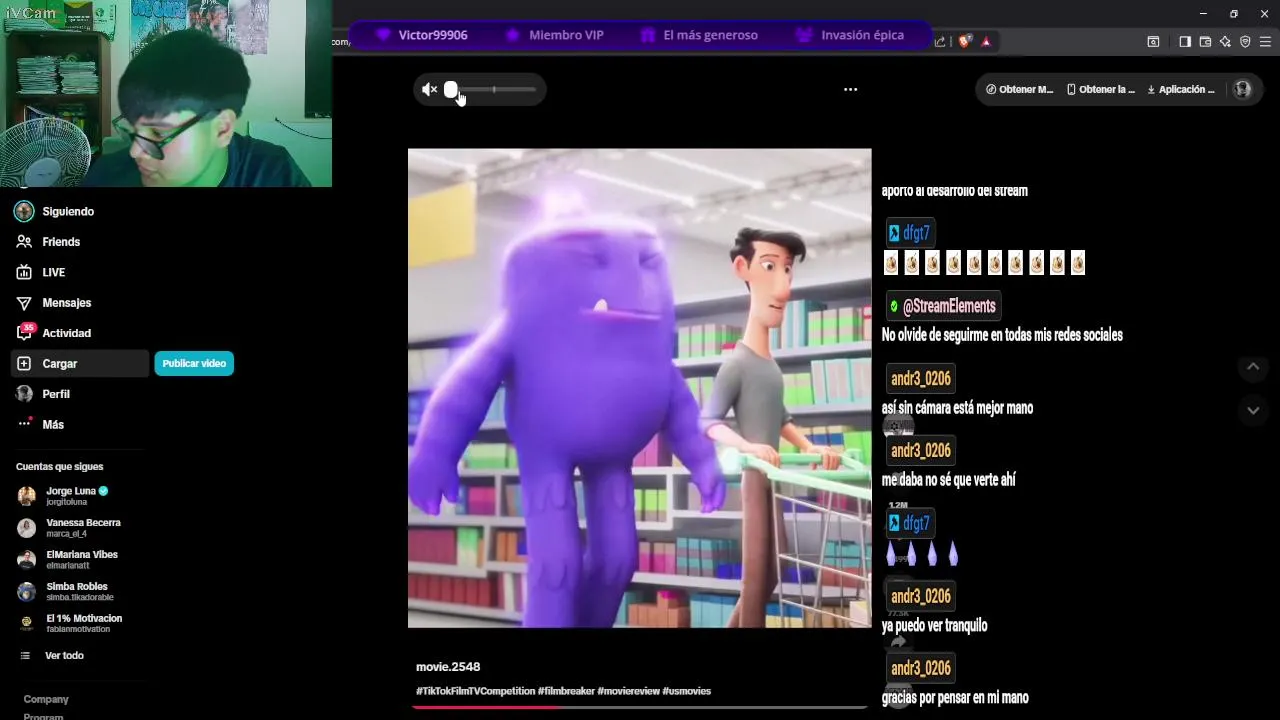Open the Brave Rewards triangle icon

coord(986,41)
